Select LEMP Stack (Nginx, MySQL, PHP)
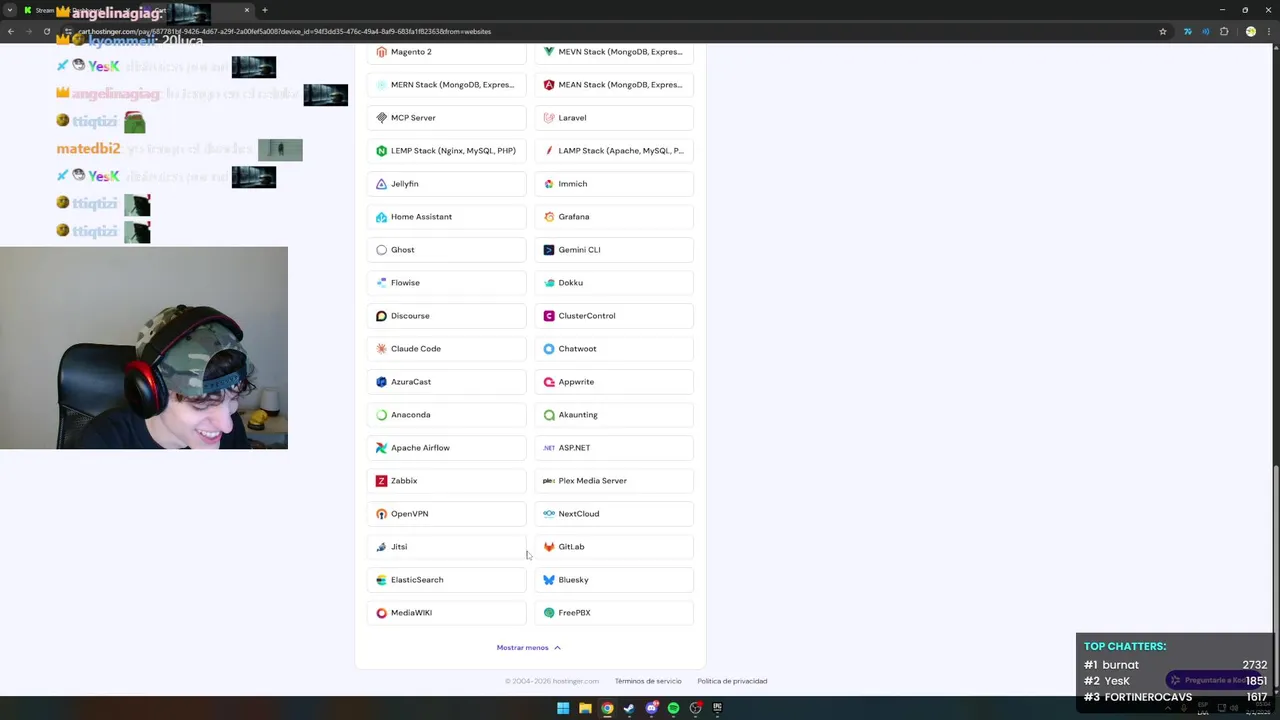 pyautogui.click(x=447, y=151)
